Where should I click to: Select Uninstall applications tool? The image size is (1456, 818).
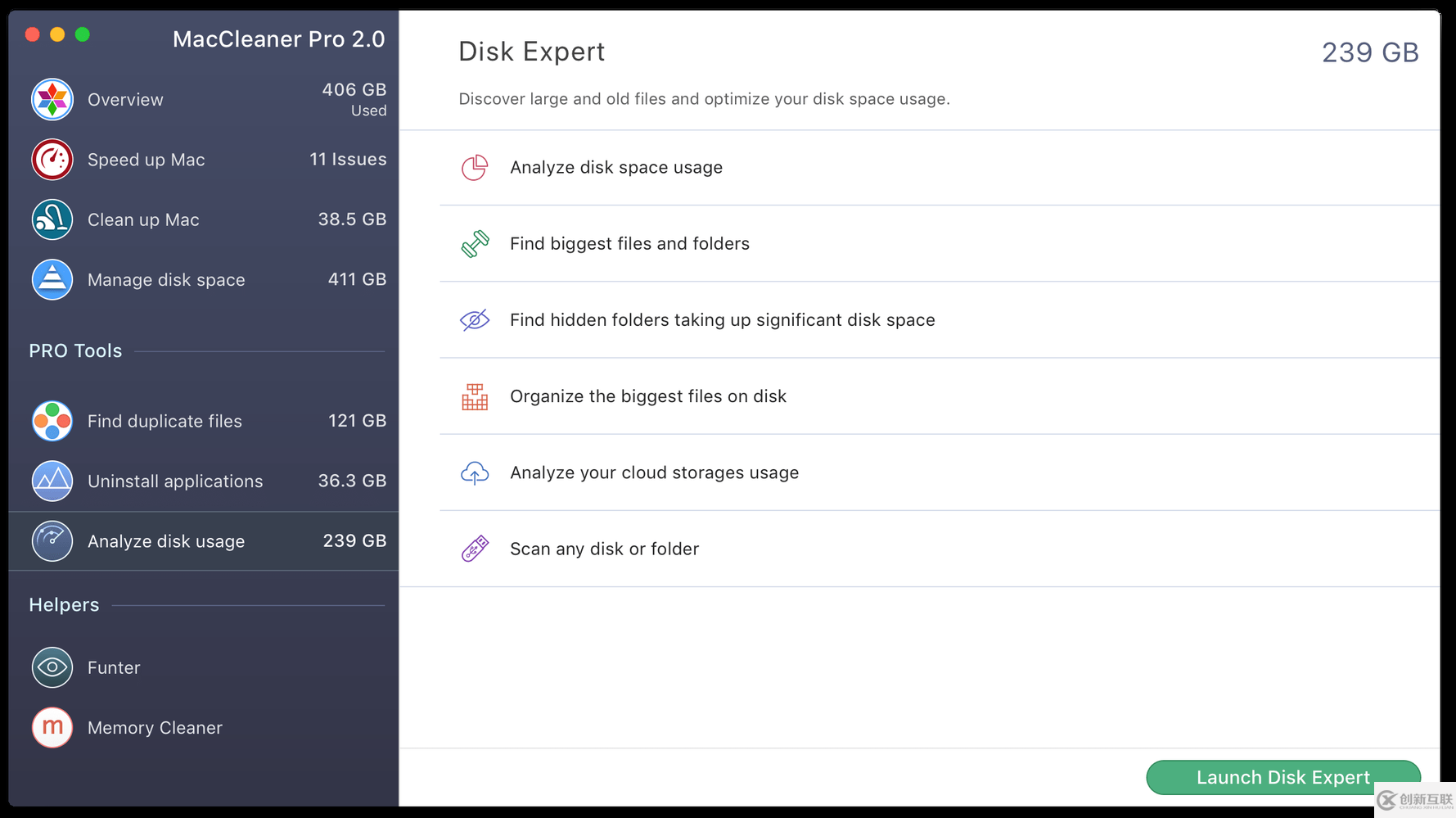204,481
